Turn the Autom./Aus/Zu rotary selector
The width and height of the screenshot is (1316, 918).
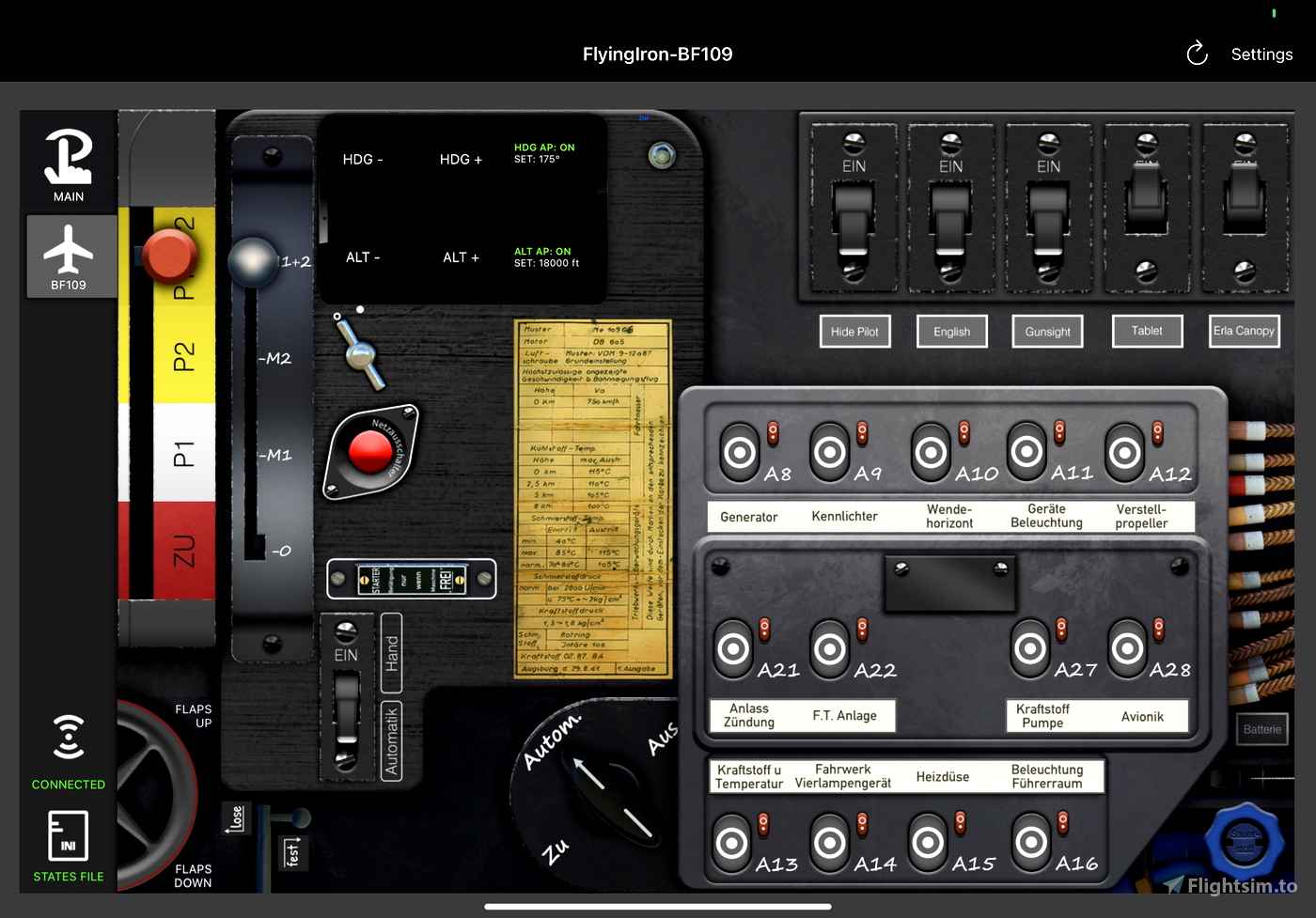[x=611, y=799]
